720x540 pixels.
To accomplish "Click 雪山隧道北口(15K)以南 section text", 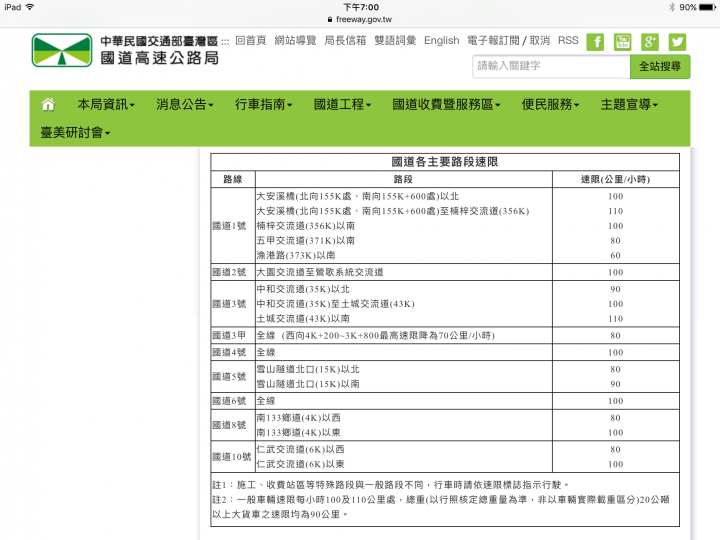I will click(308, 384).
